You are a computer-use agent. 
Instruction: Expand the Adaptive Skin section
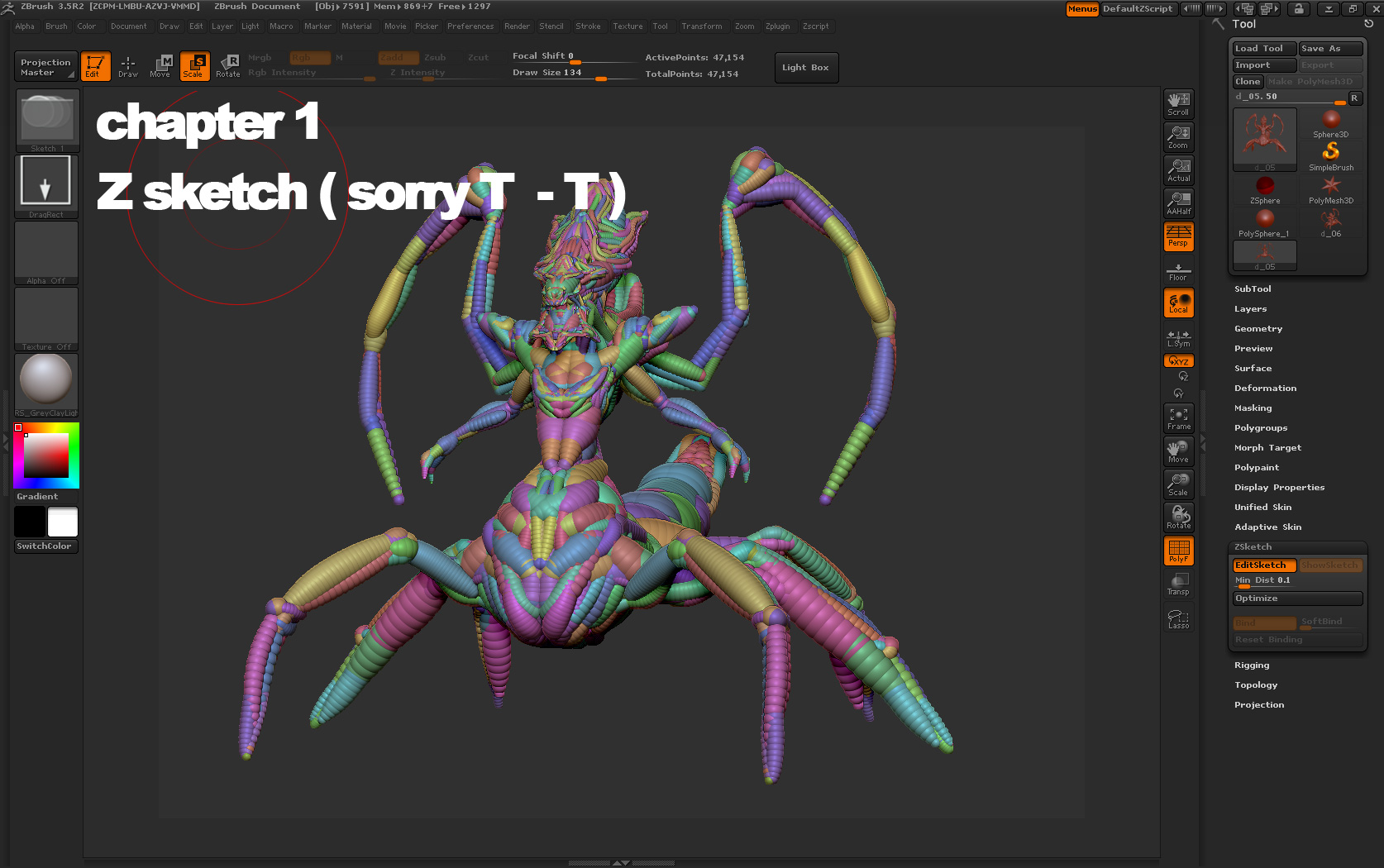[x=1267, y=527]
